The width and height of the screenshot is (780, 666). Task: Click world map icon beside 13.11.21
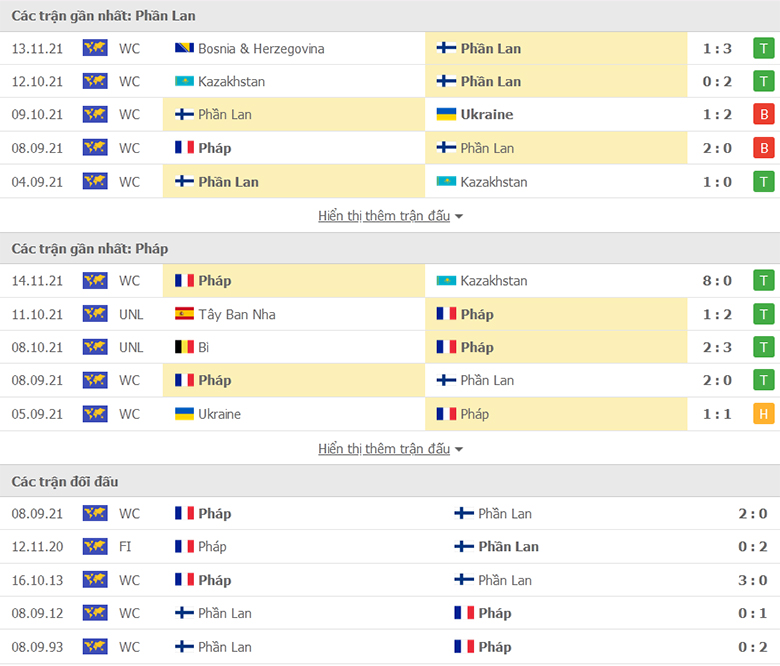[95, 48]
